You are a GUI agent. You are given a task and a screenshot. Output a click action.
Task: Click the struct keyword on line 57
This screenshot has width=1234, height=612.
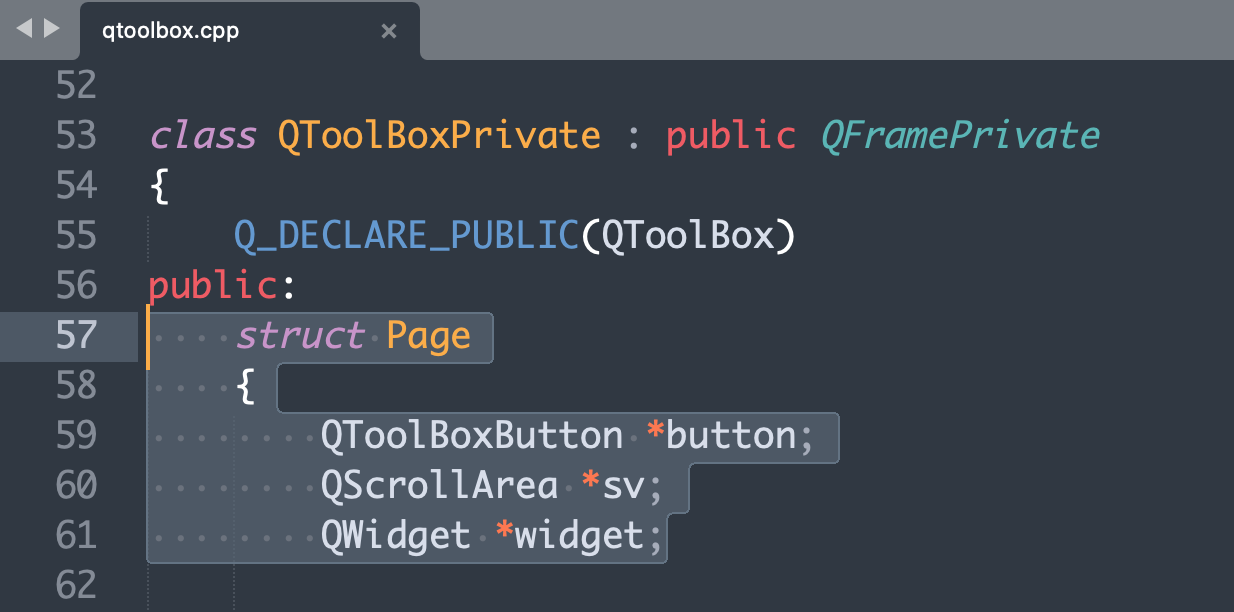click(300, 335)
